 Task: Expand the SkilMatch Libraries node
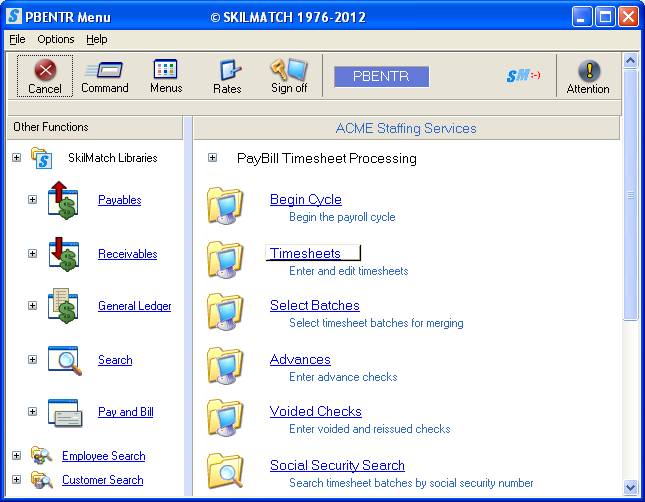coord(16,158)
